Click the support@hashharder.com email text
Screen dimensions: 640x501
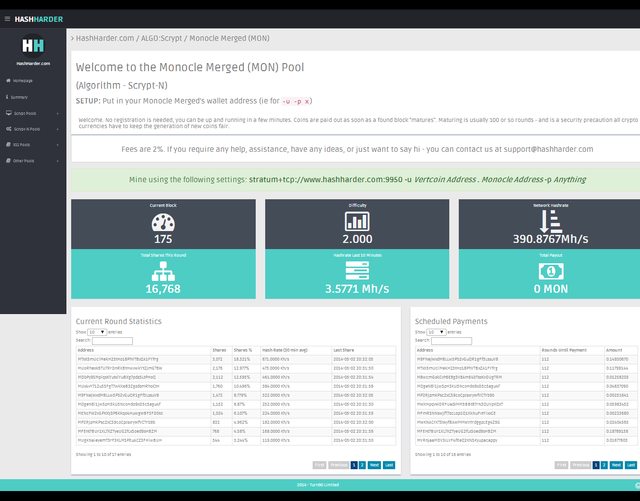pos(549,149)
